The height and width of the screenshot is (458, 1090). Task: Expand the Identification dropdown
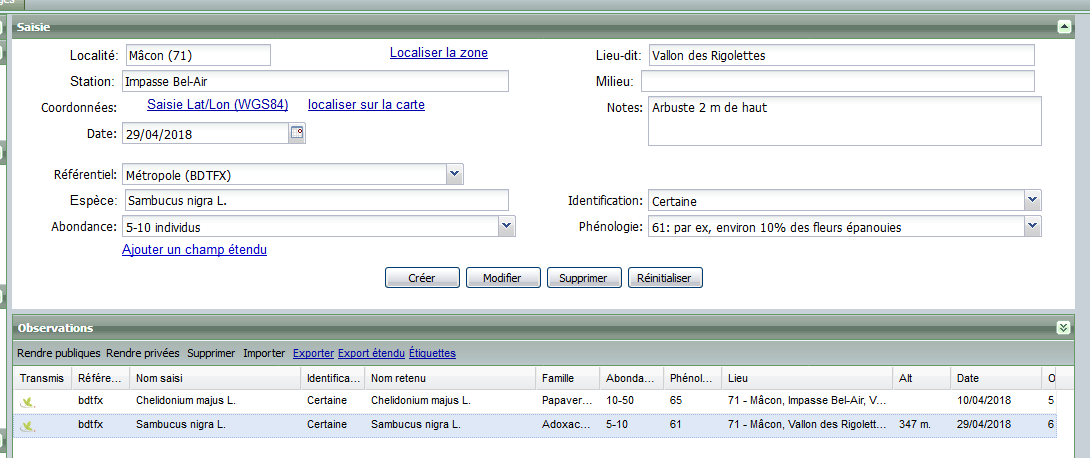1033,201
